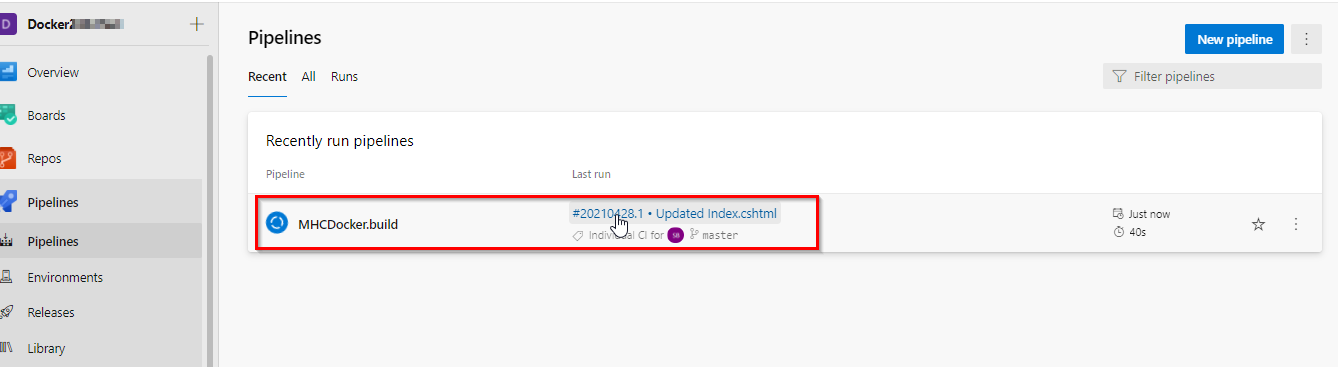
Task: Select the Recent tab
Action: (267, 77)
